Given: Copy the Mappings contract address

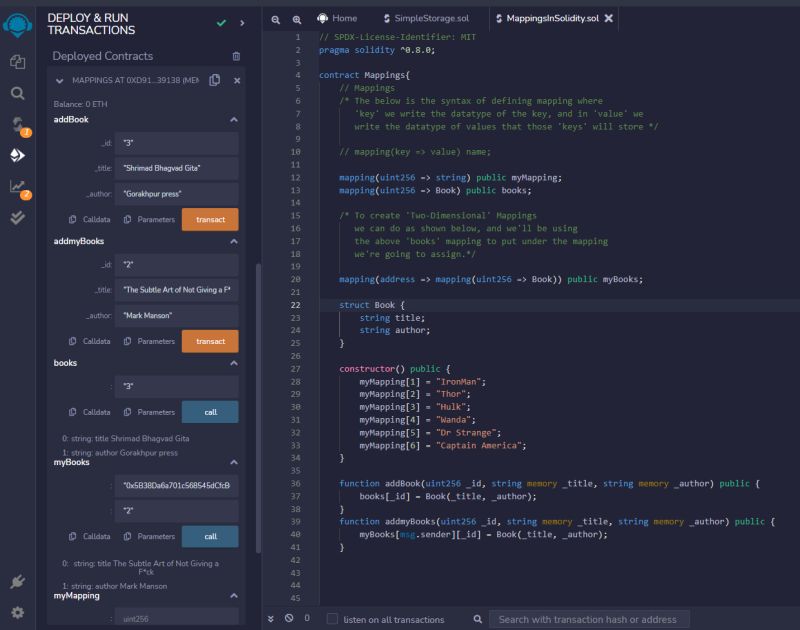Looking at the screenshot, I should (x=215, y=80).
